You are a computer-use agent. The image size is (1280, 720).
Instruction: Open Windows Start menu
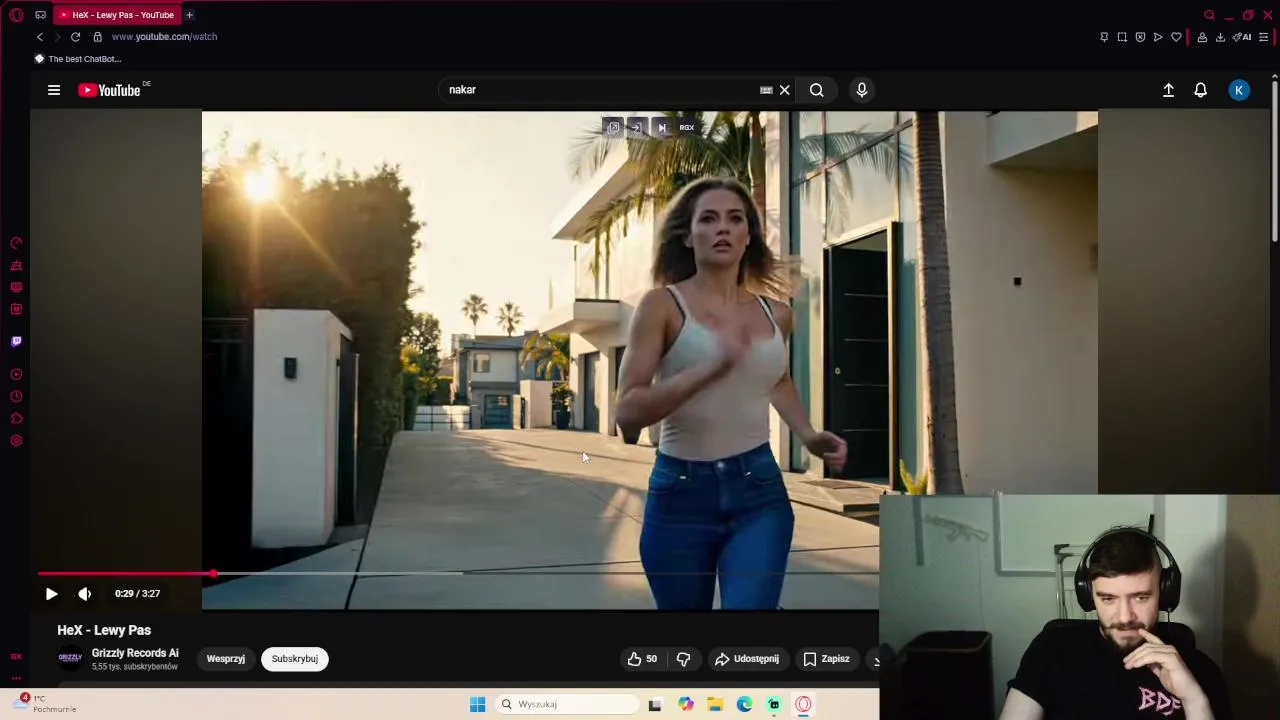tap(478, 705)
